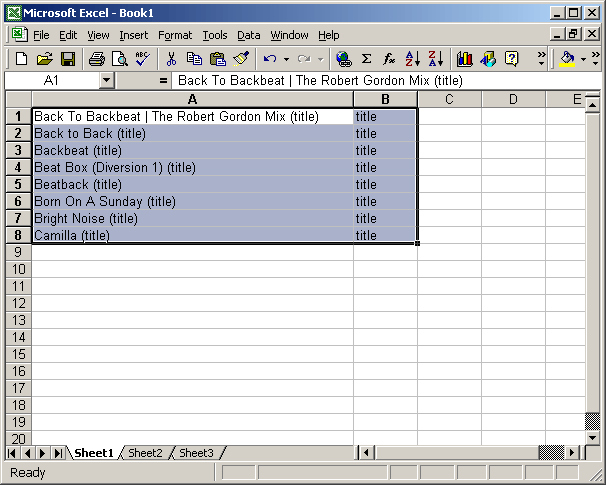Select cell 'Beat Box (Diversion 1) (title)'
The height and width of the screenshot is (485, 606).
192,167
